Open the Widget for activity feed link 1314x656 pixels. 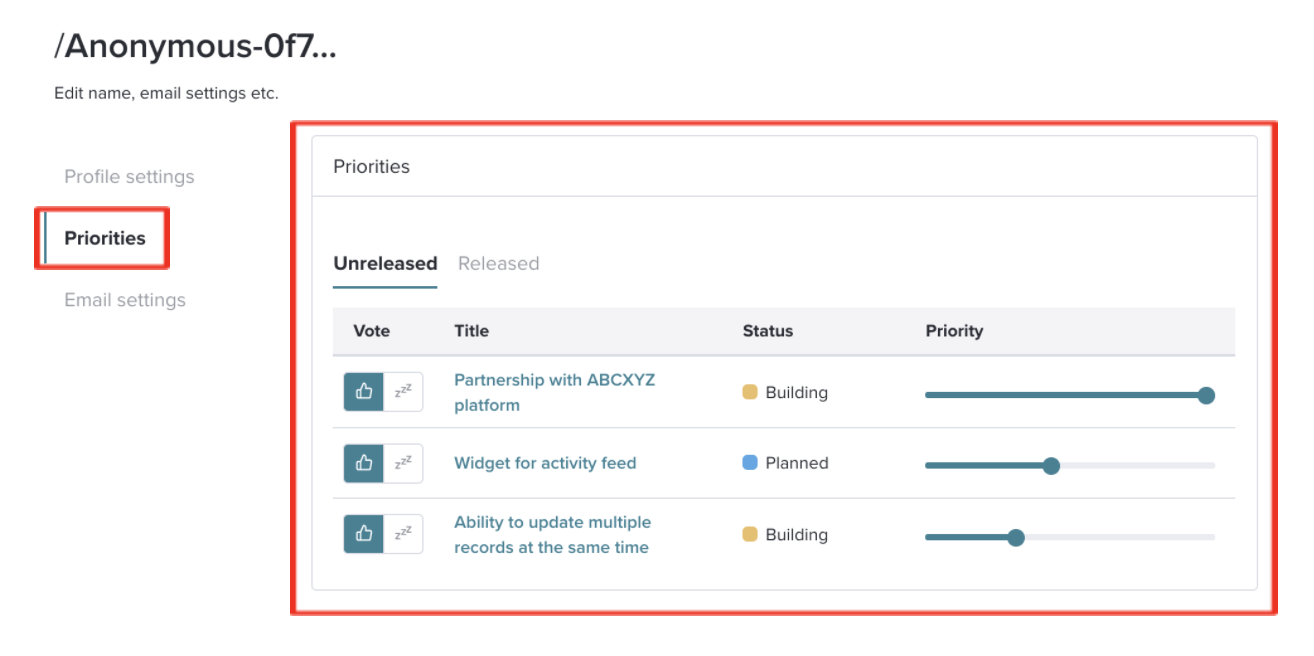click(x=545, y=463)
